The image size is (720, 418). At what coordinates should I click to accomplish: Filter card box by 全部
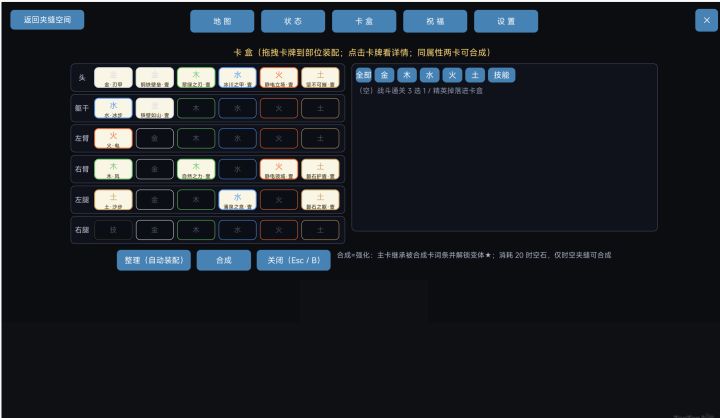363,75
